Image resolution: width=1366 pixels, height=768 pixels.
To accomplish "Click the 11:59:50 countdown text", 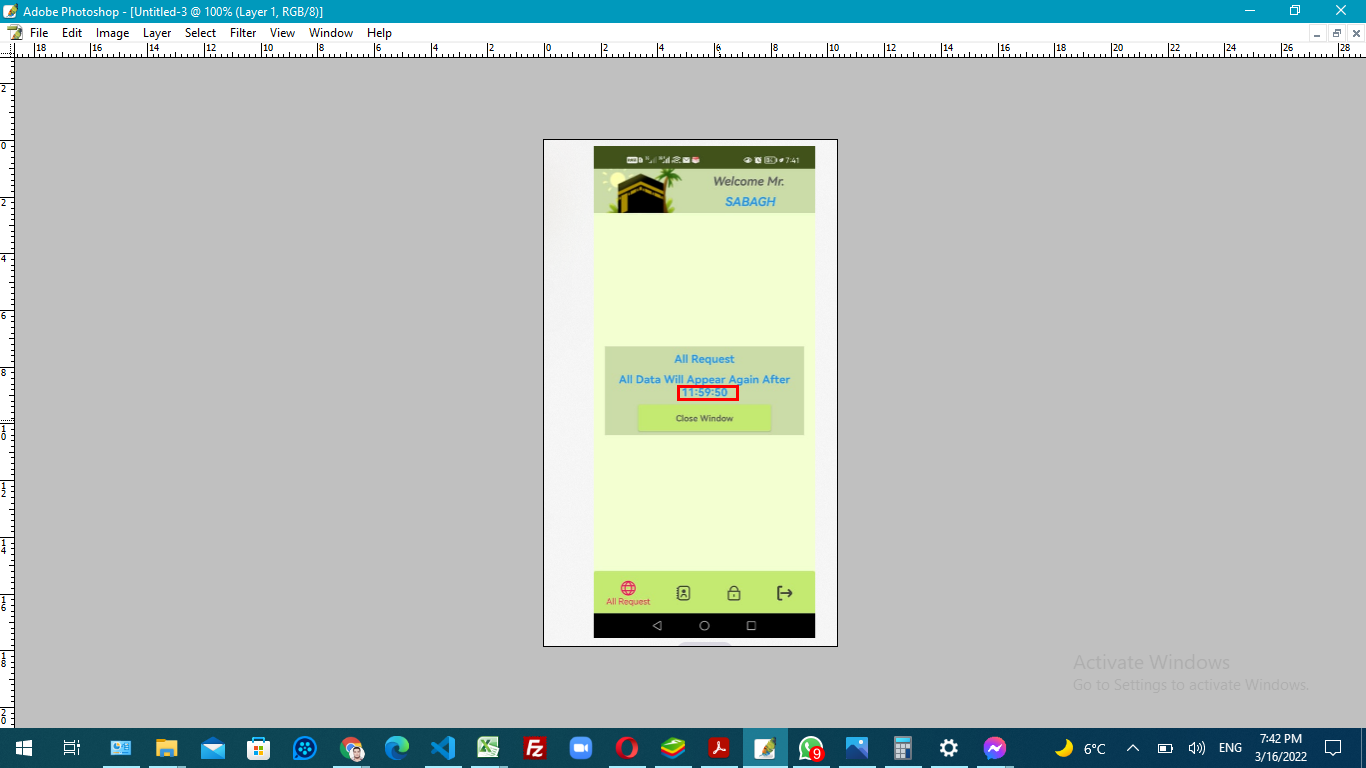I will (x=705, y=393).
